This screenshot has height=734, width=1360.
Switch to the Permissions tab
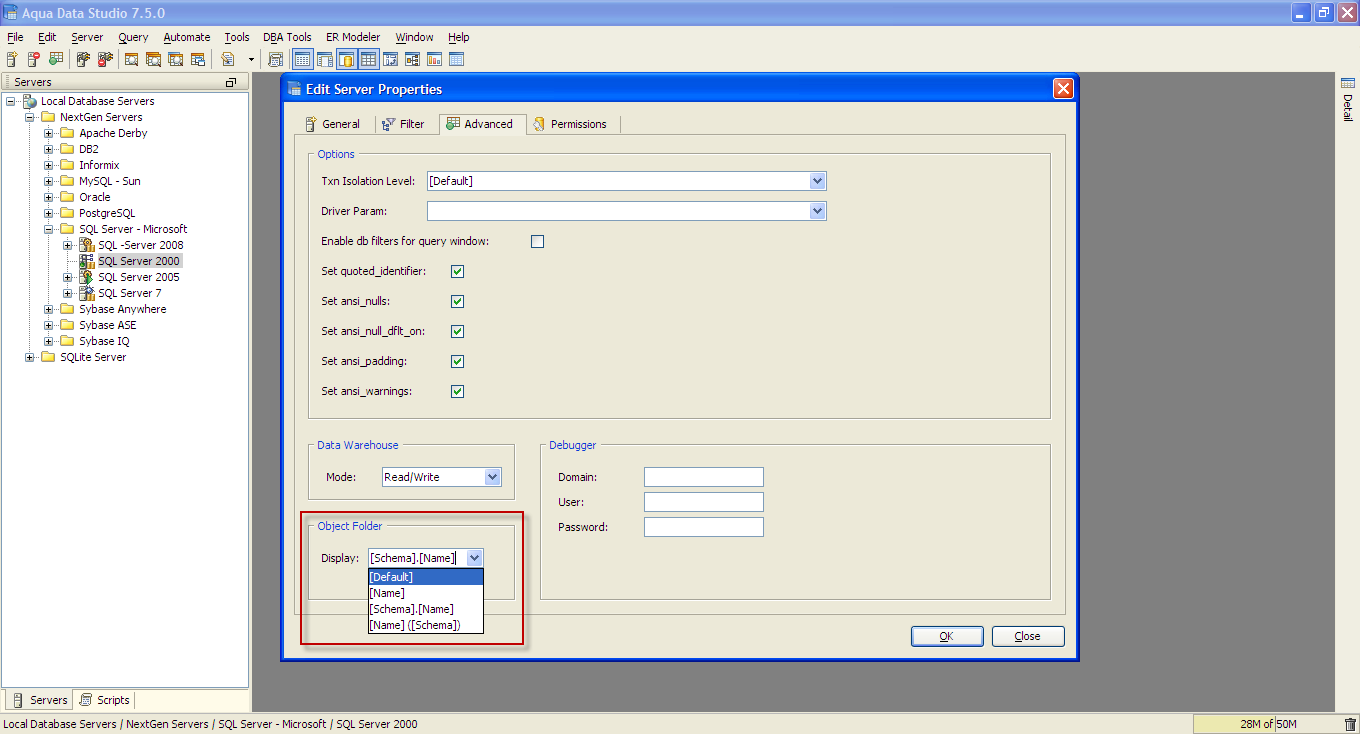pyautogui.click(x=571, y=124)
